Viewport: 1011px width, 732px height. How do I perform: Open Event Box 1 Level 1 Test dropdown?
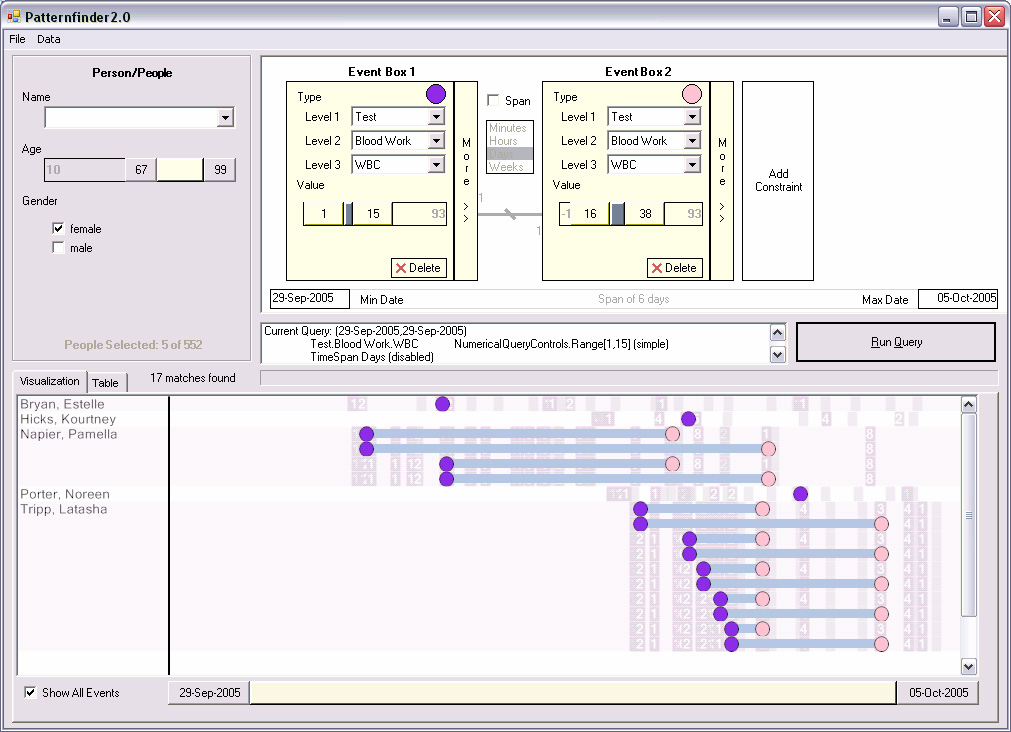[x=437, y=117]
